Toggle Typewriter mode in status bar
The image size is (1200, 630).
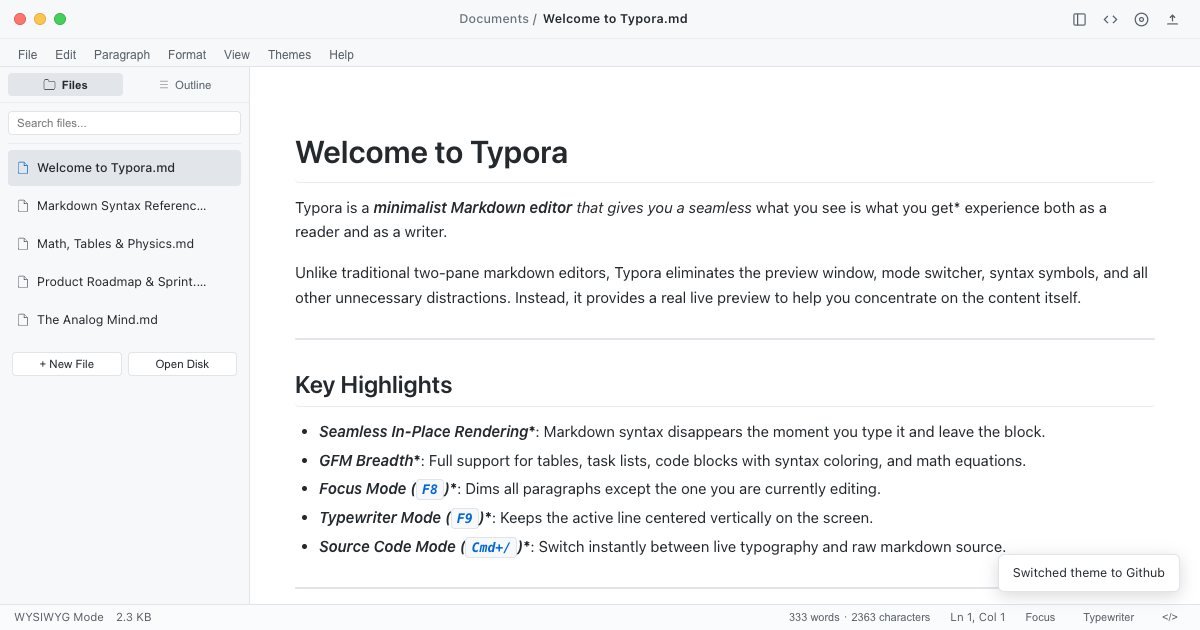pyautogui.click(x=1108, y=617)
